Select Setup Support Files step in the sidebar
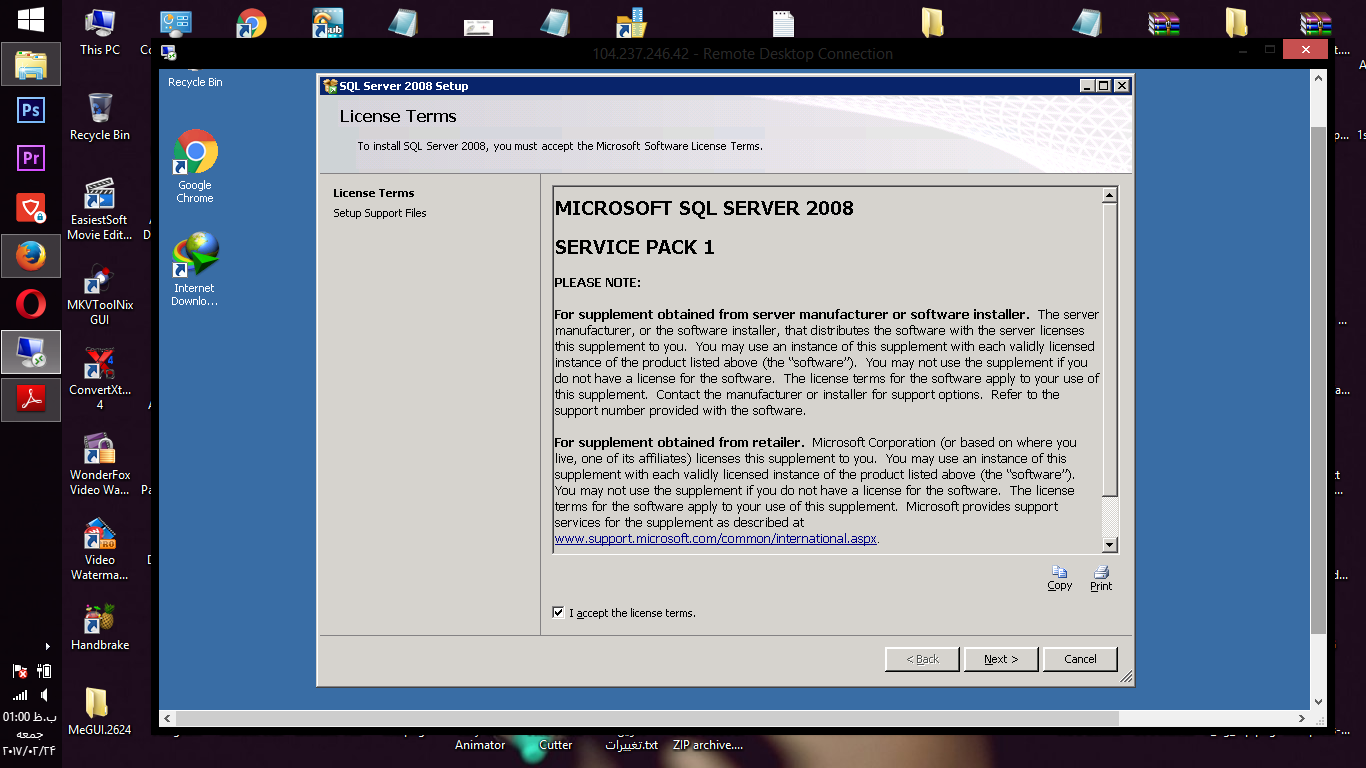 (x=380, y=213)
